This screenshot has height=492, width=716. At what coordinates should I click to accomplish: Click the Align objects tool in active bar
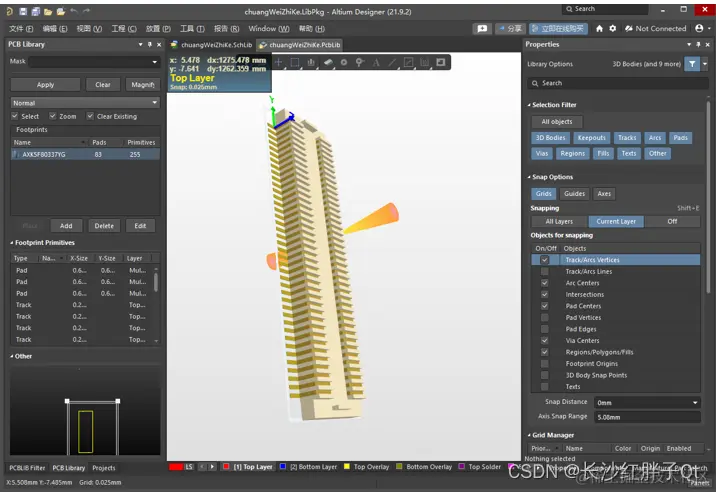[x=311, y=62]
